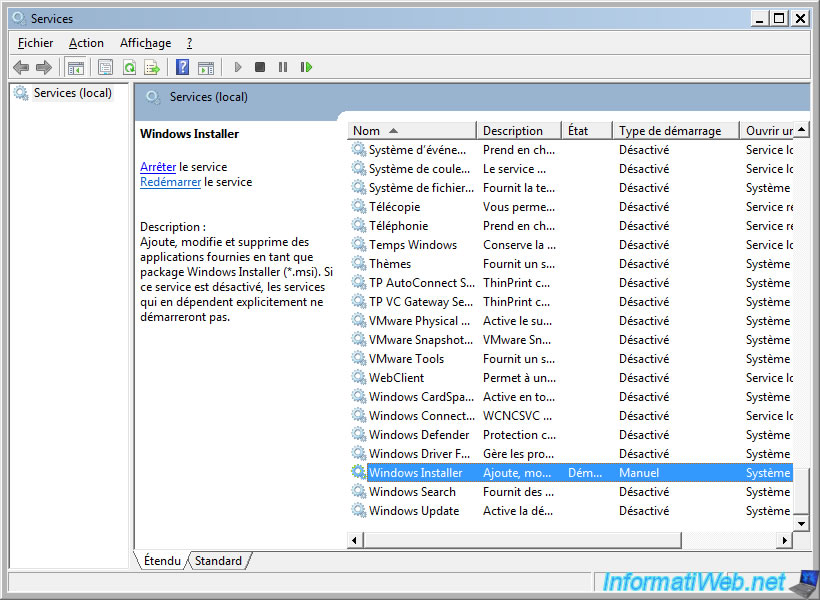Select the Système de coule... service row
820x600 pixels.
(x=571, y=168)
